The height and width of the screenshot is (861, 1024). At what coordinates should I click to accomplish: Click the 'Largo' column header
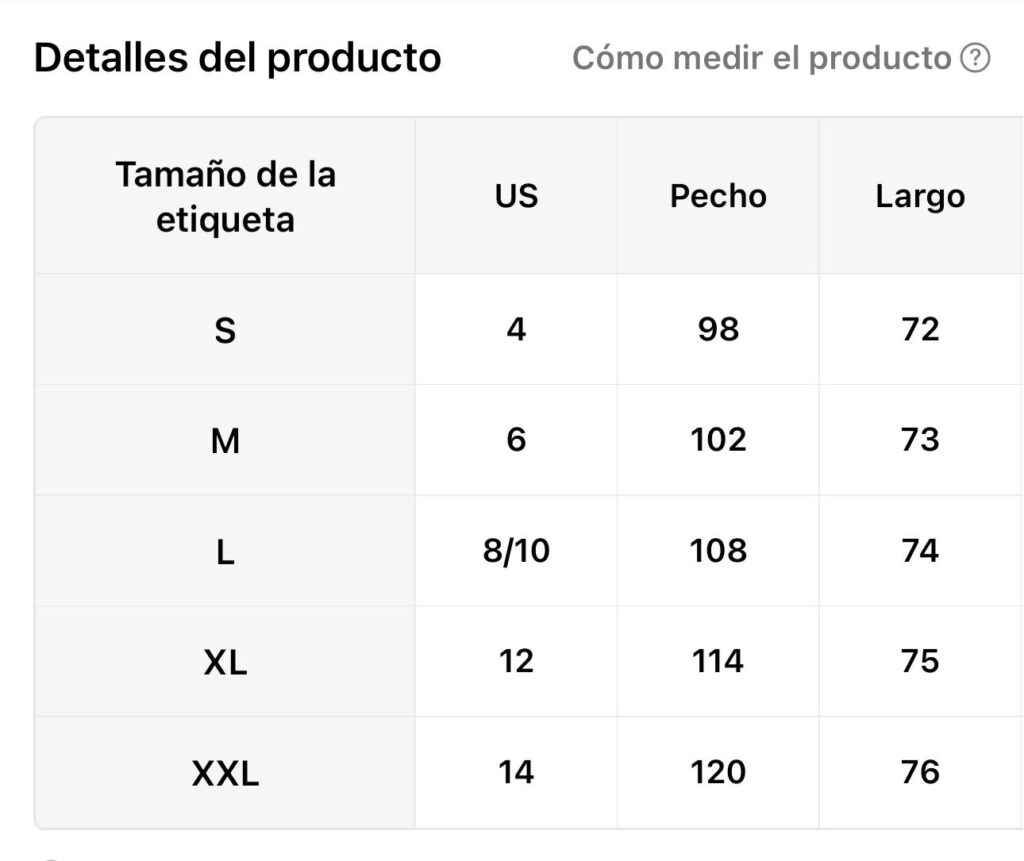coord(921,196)
